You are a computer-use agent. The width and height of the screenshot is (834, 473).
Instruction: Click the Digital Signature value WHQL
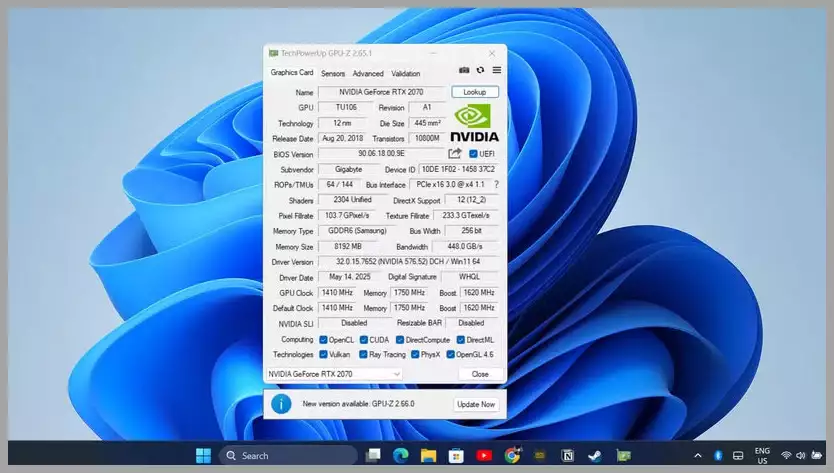(470, 277)
